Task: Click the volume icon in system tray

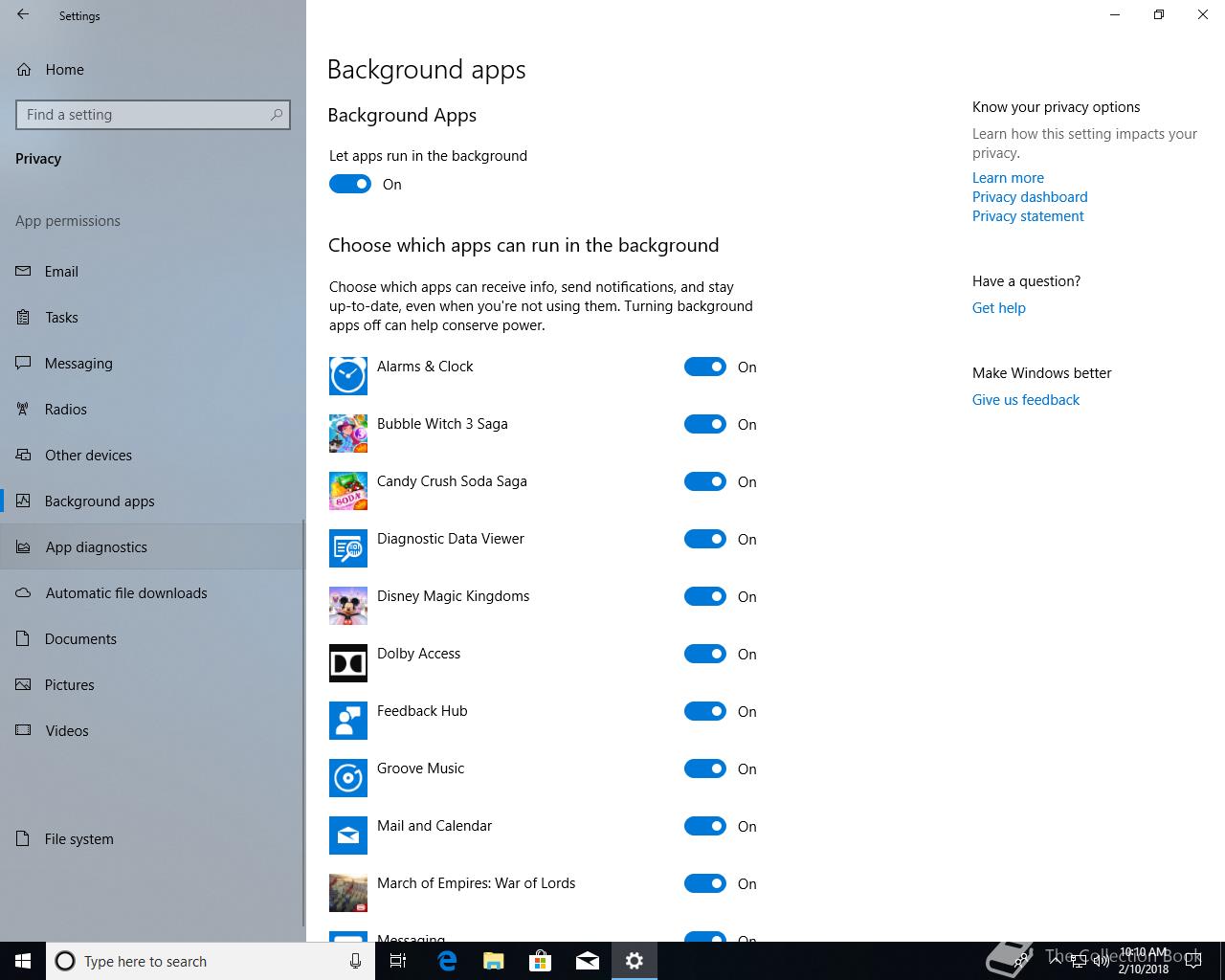Action: 1101,961
